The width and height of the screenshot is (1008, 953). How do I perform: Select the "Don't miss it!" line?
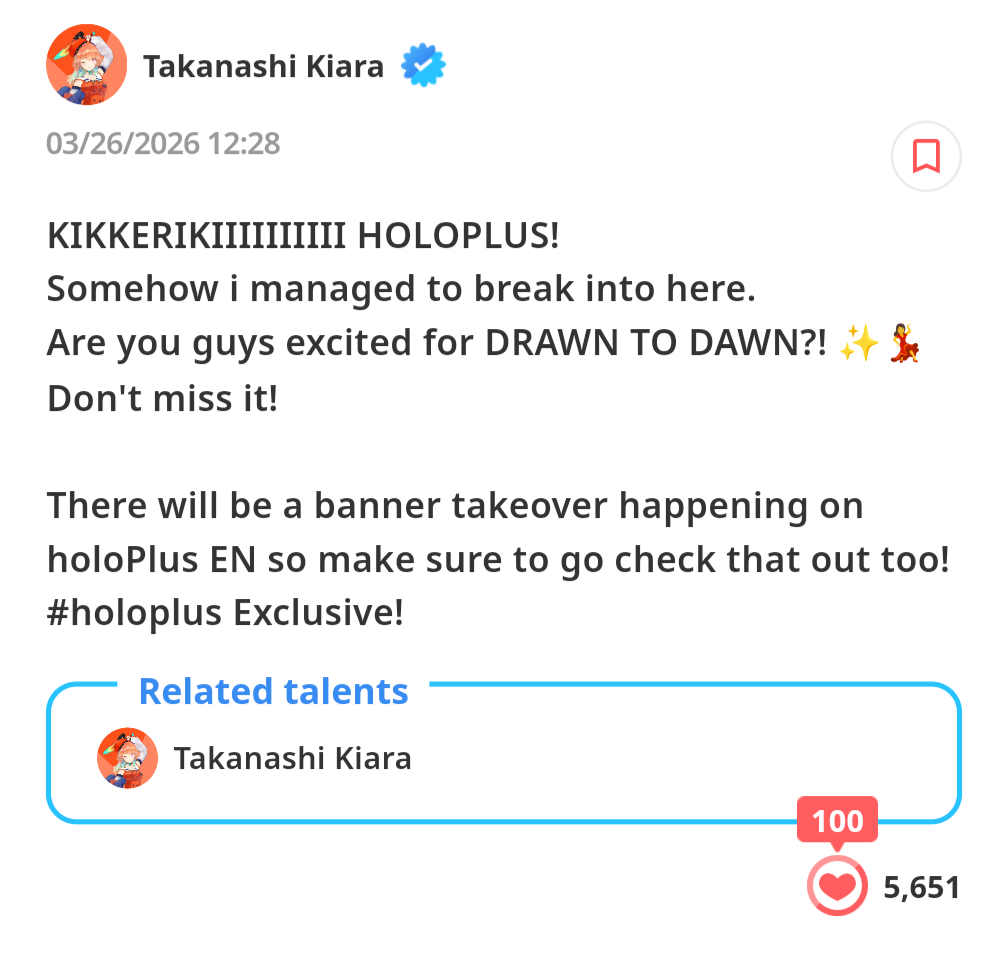[163, 399]
